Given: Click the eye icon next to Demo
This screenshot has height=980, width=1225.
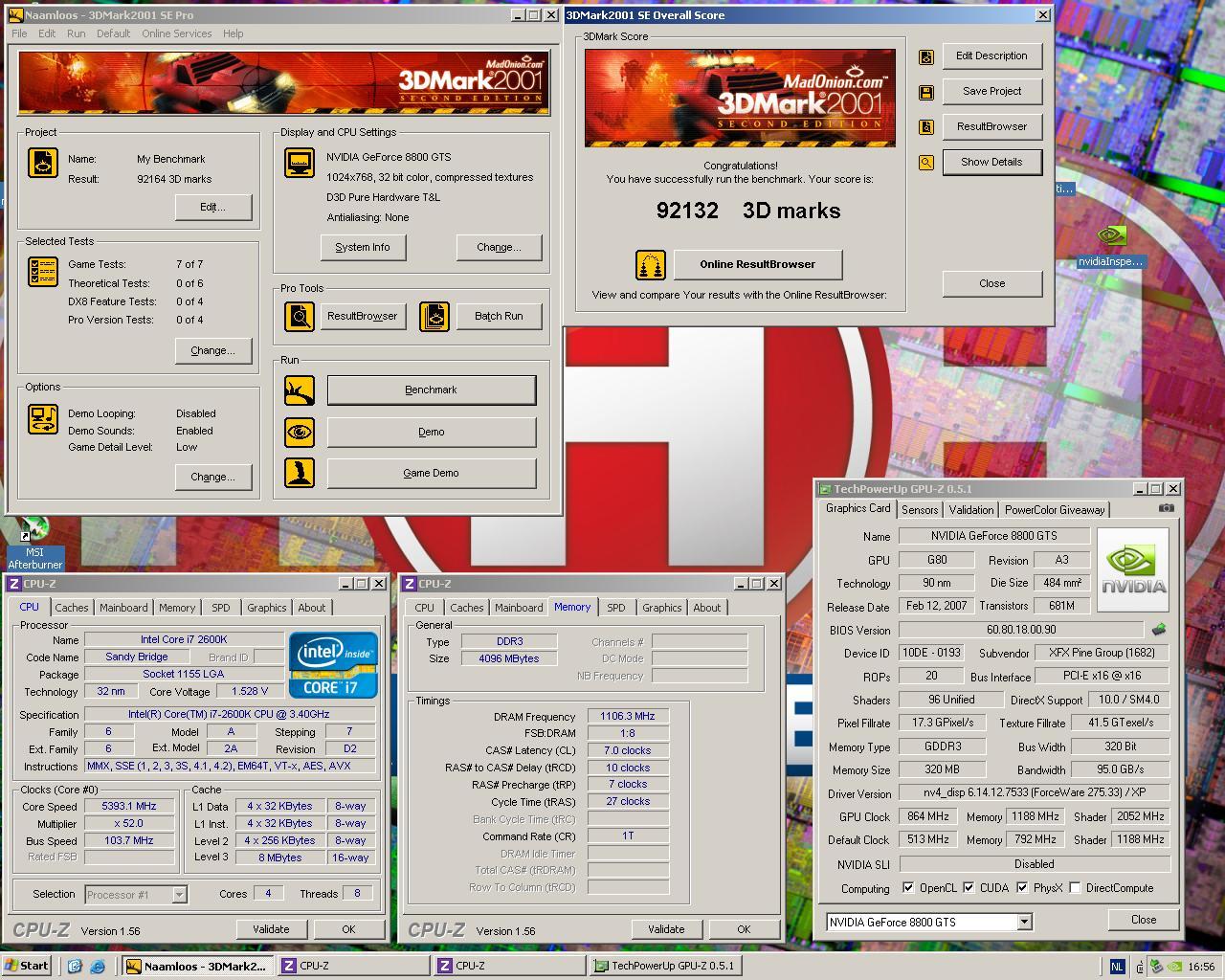Looking at the screenshot, I should tap(300, 432).
